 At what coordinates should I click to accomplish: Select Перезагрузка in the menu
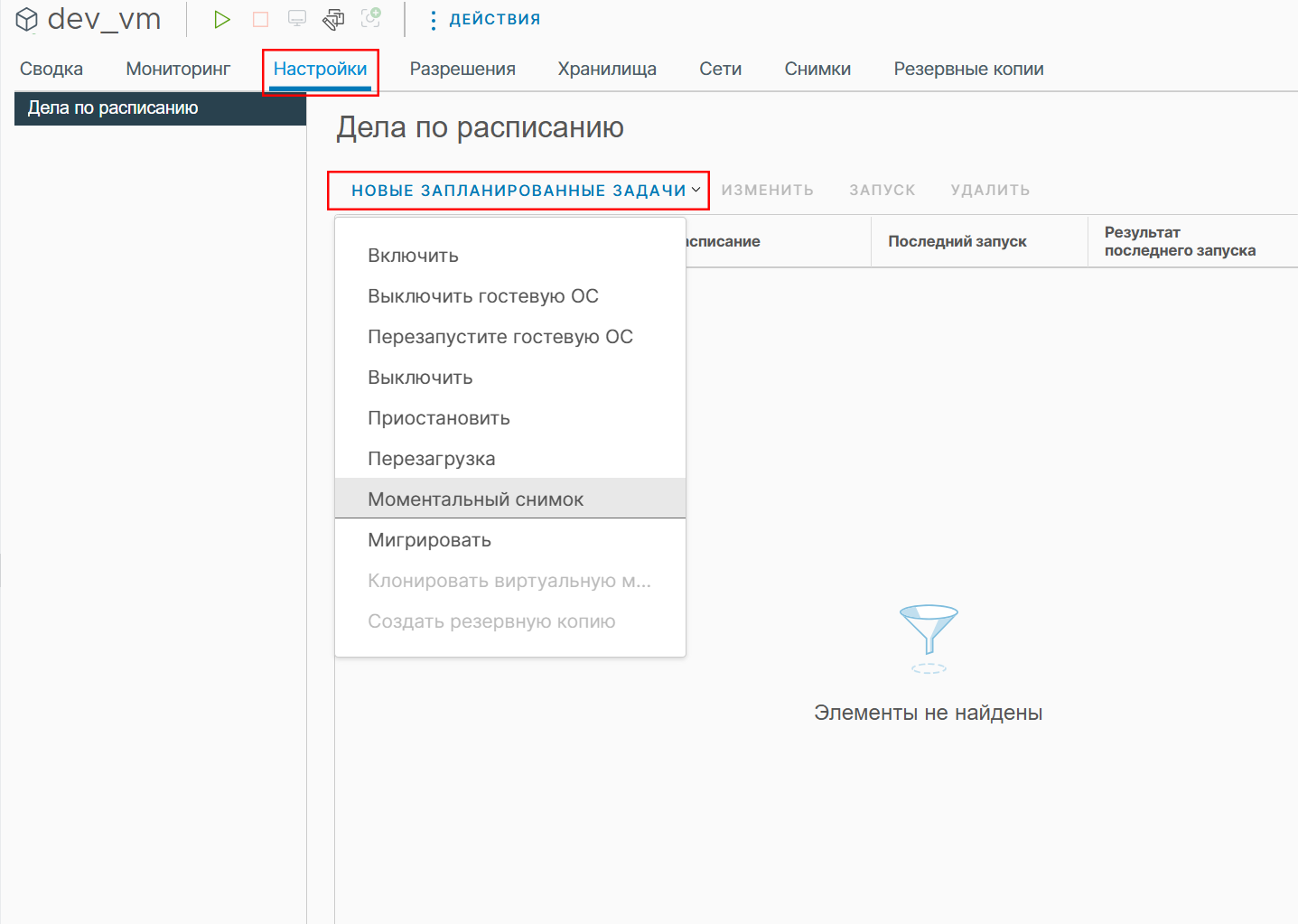[510, 459]
